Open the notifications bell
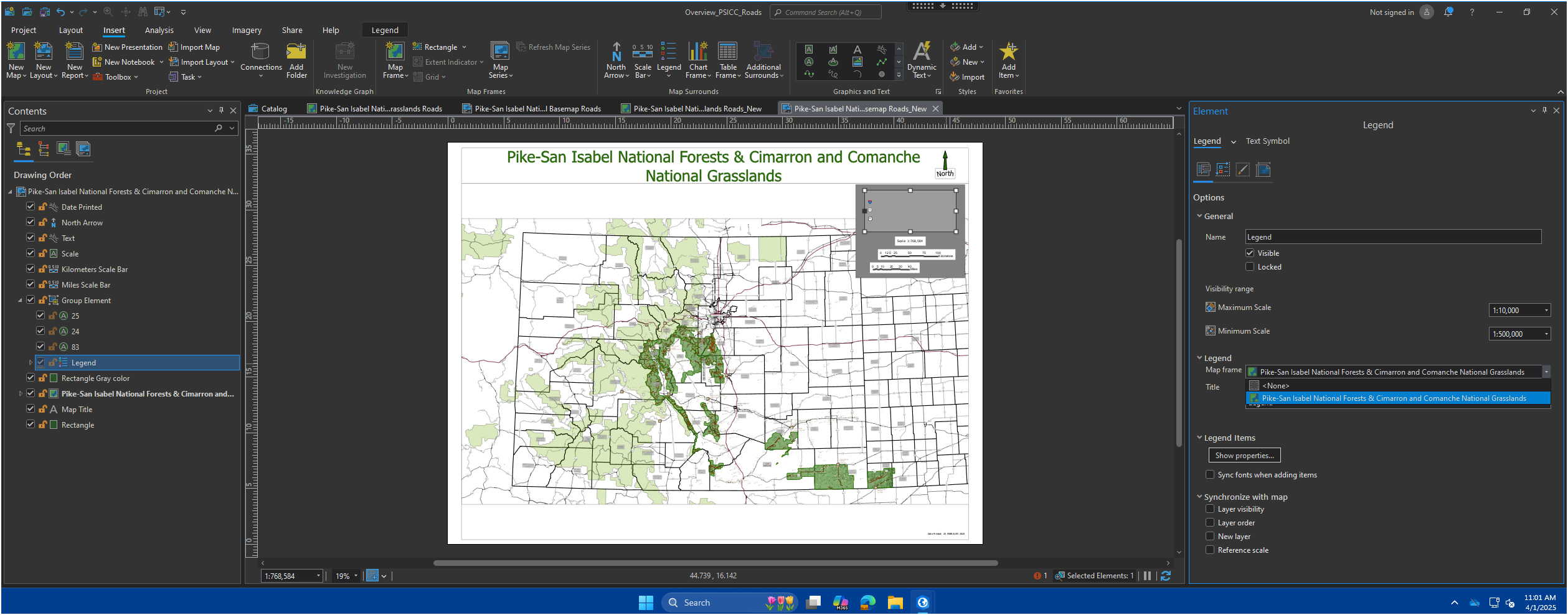Image resolution: width=1568 pixels, height=615 pixels. click(1448, 12)
